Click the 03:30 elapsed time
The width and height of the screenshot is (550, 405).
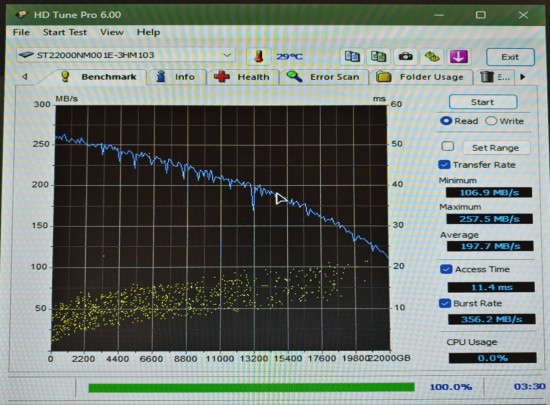tap(529, 387)
